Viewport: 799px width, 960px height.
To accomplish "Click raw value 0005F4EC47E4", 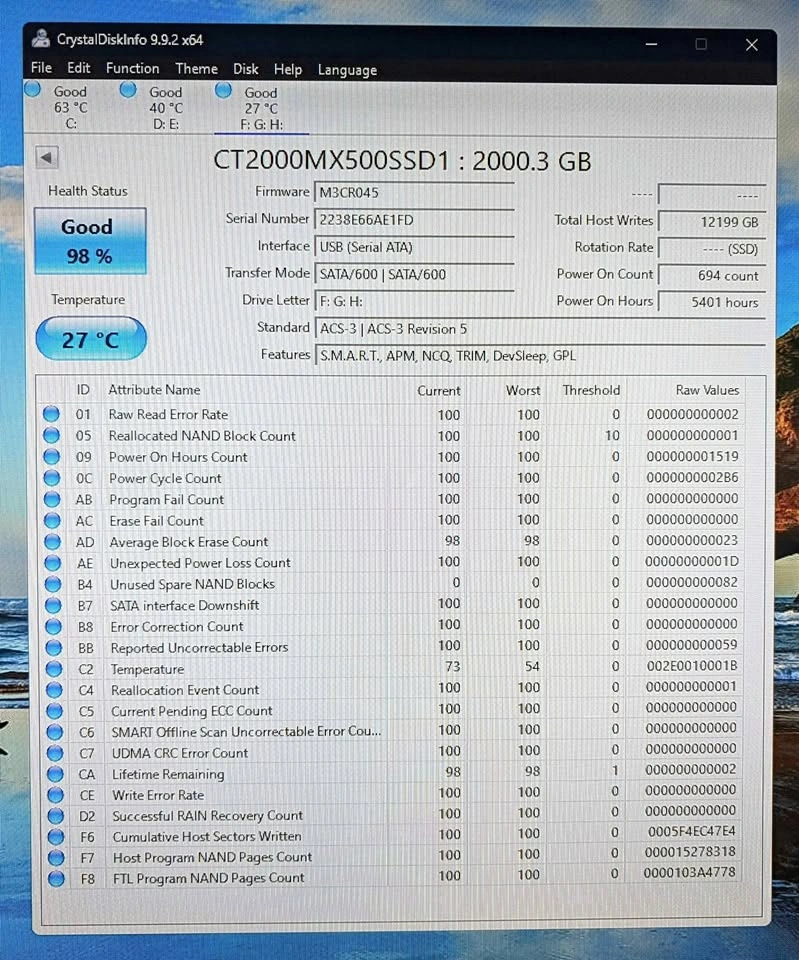I will (692, 831).
